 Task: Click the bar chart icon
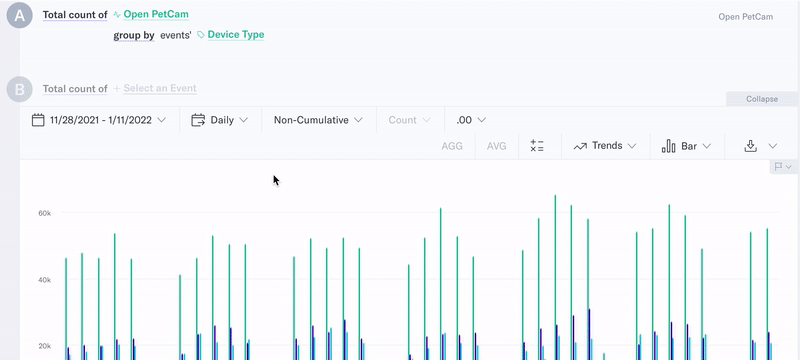(x=668, y=146)
